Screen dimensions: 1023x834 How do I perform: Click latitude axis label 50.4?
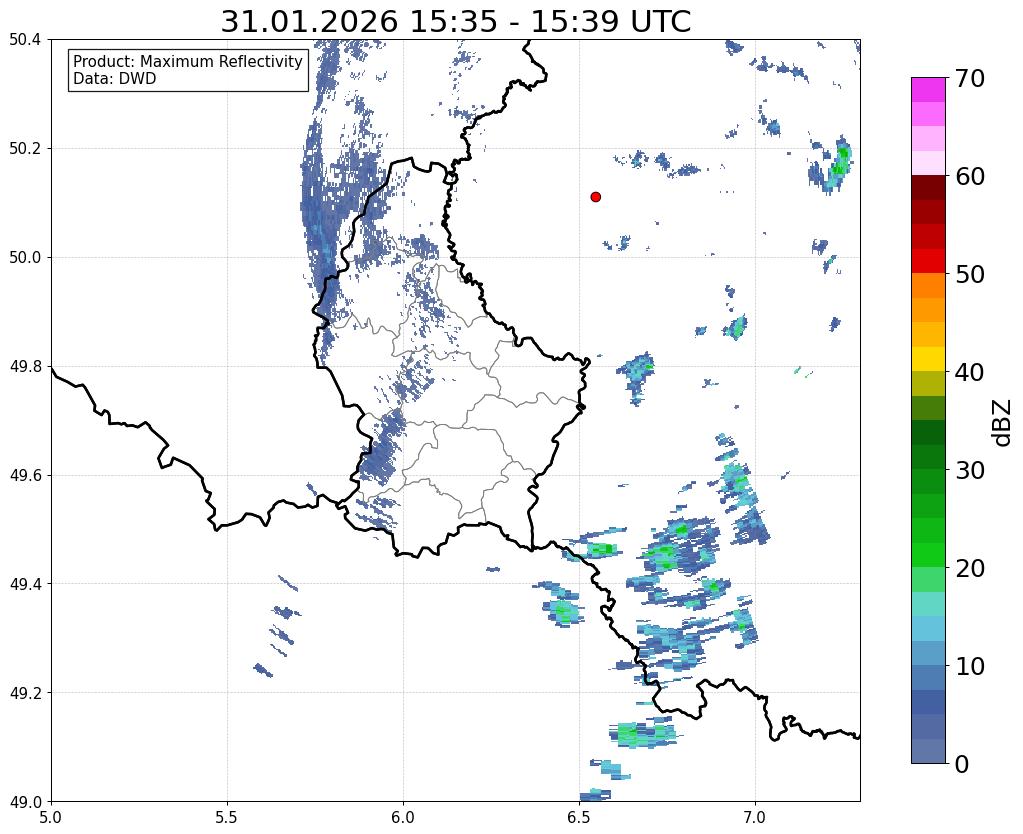point(25,40)
